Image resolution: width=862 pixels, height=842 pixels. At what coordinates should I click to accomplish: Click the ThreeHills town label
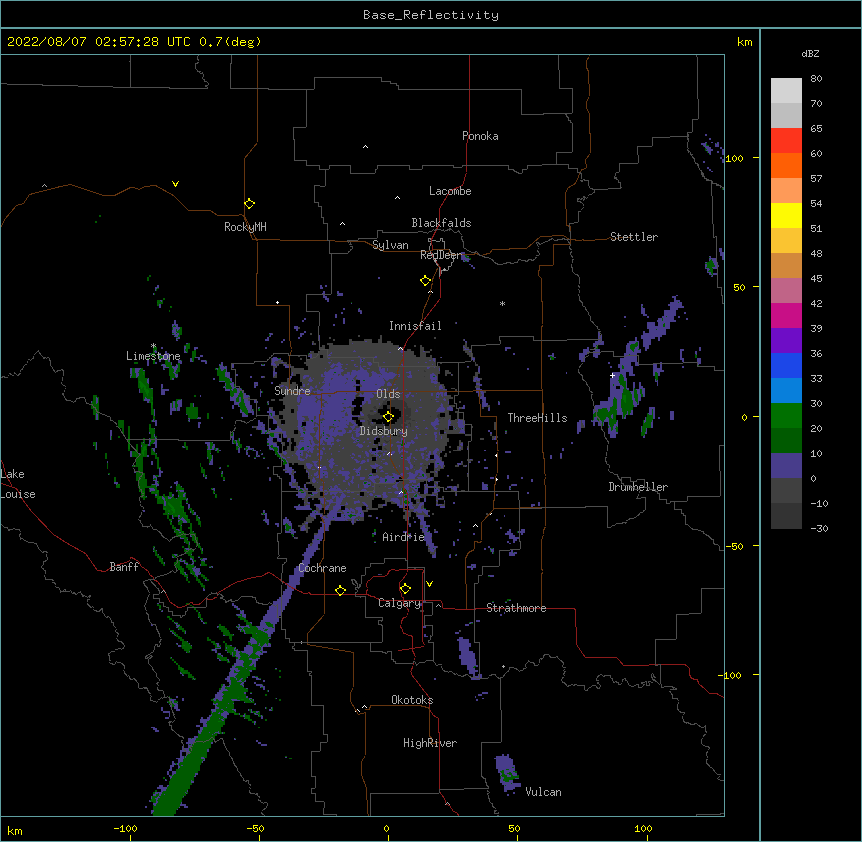[x=537, y=418]
